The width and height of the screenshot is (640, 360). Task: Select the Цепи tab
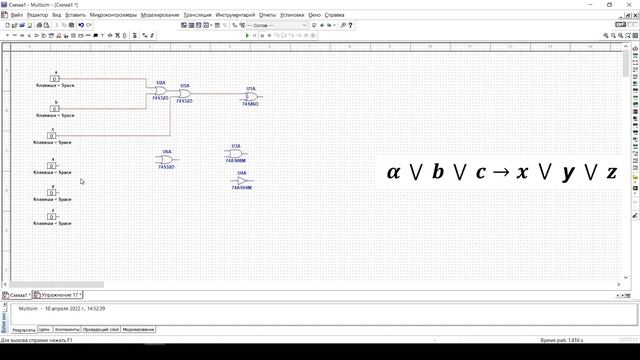pos(44,329)
